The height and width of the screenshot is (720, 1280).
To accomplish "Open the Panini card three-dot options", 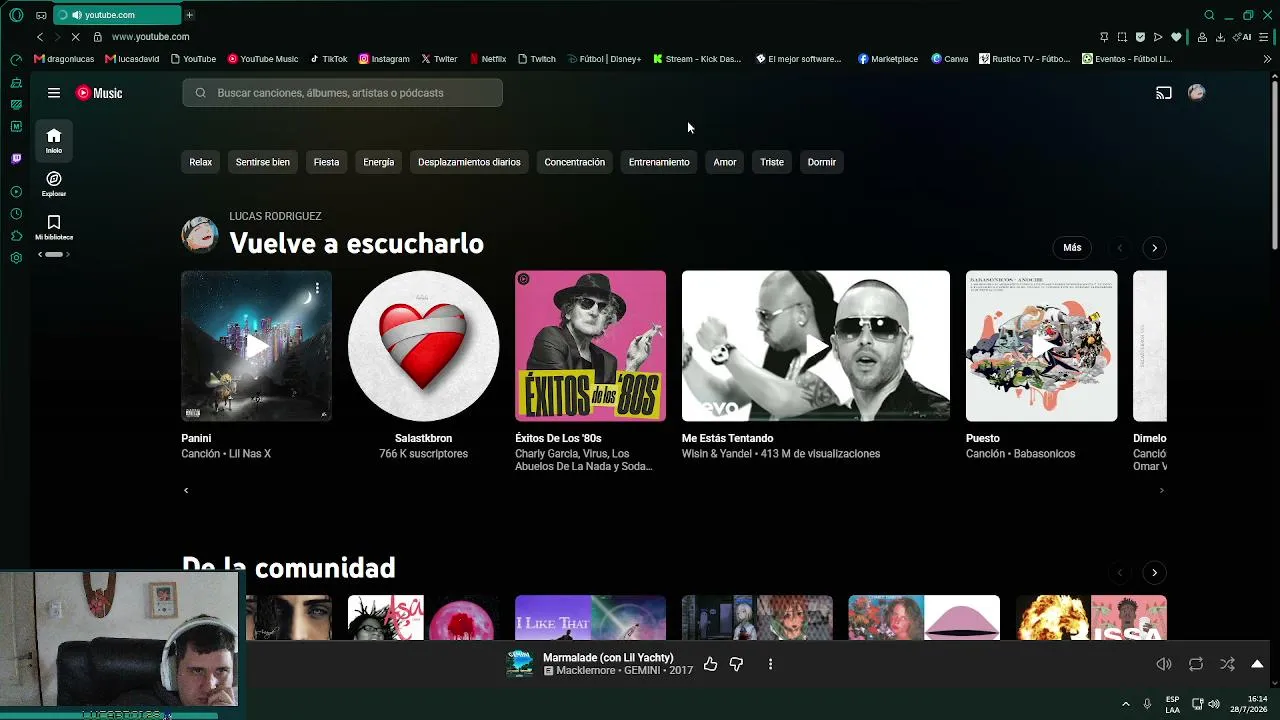I will (317, 288).
